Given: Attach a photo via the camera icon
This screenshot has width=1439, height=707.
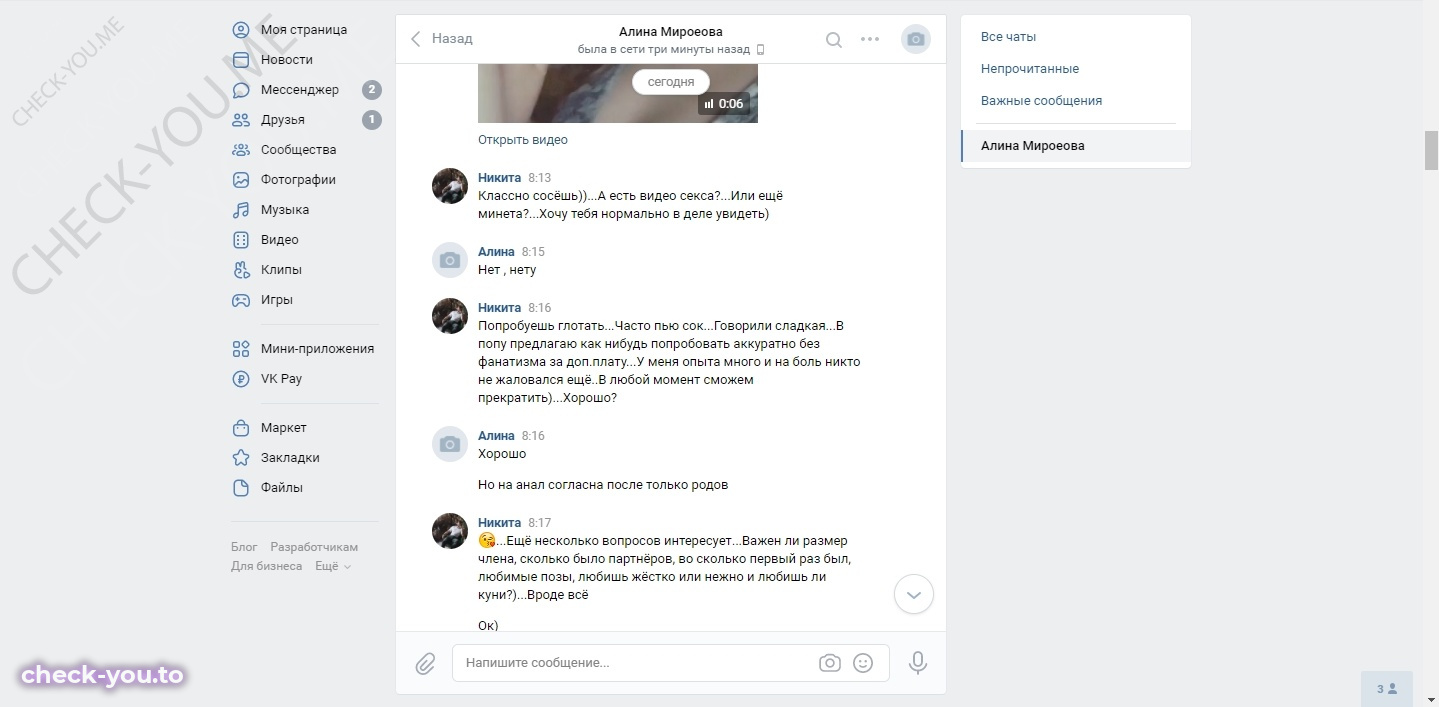Looking at the screenshot, I should pyautogui.click(x=829, y=663).
